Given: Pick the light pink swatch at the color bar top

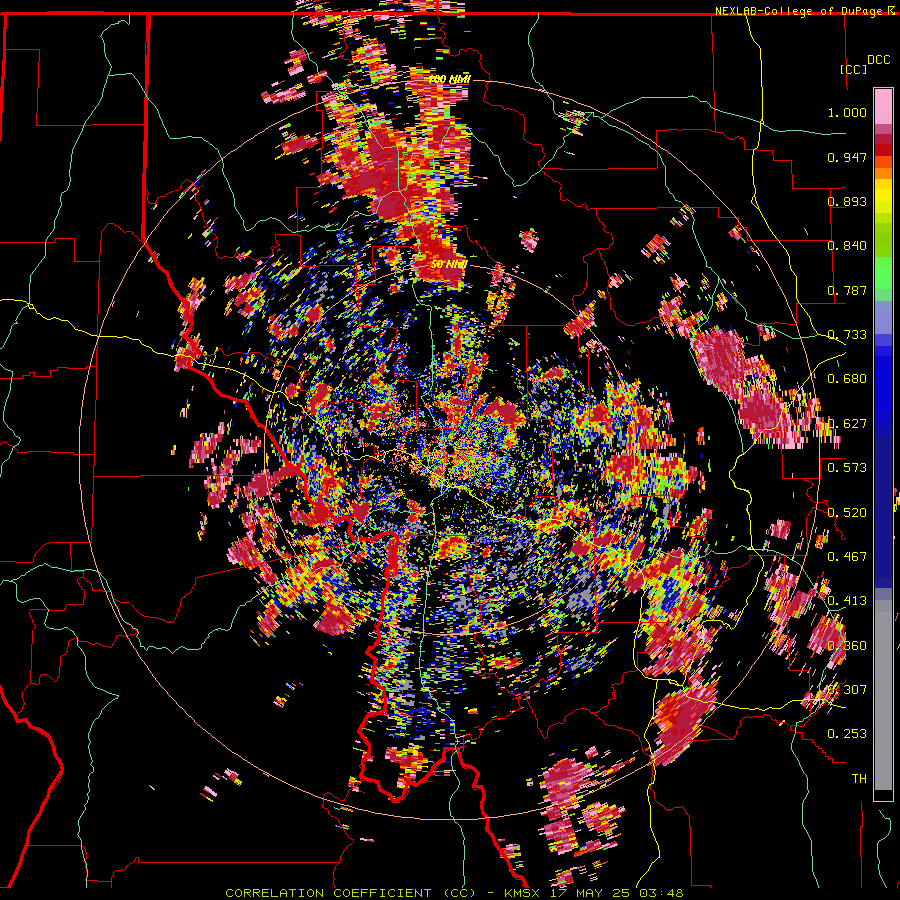Looking at the screenshot, I should tap(883, 106).
